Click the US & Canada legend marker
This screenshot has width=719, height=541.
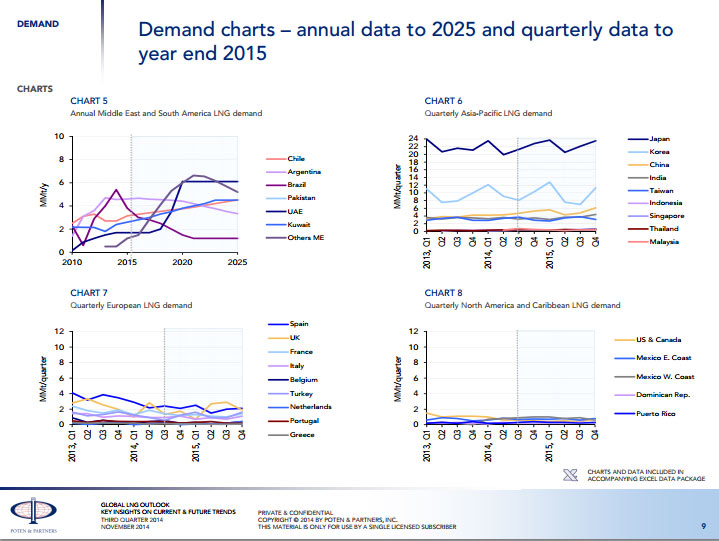click(x=623, y=340)
